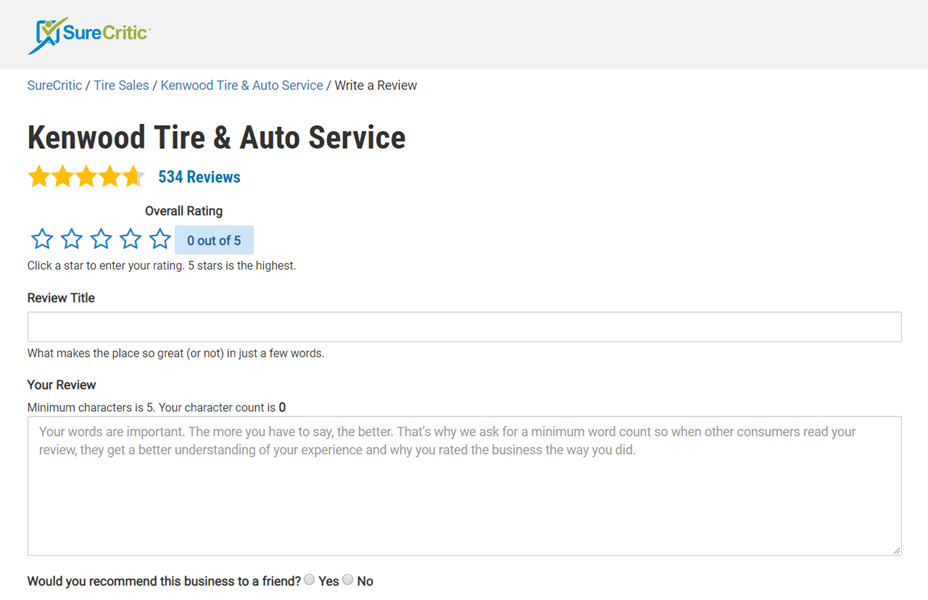This screenshot has height=600, width=928.
Task: Set the overall rating to one star
Action: 42,239
